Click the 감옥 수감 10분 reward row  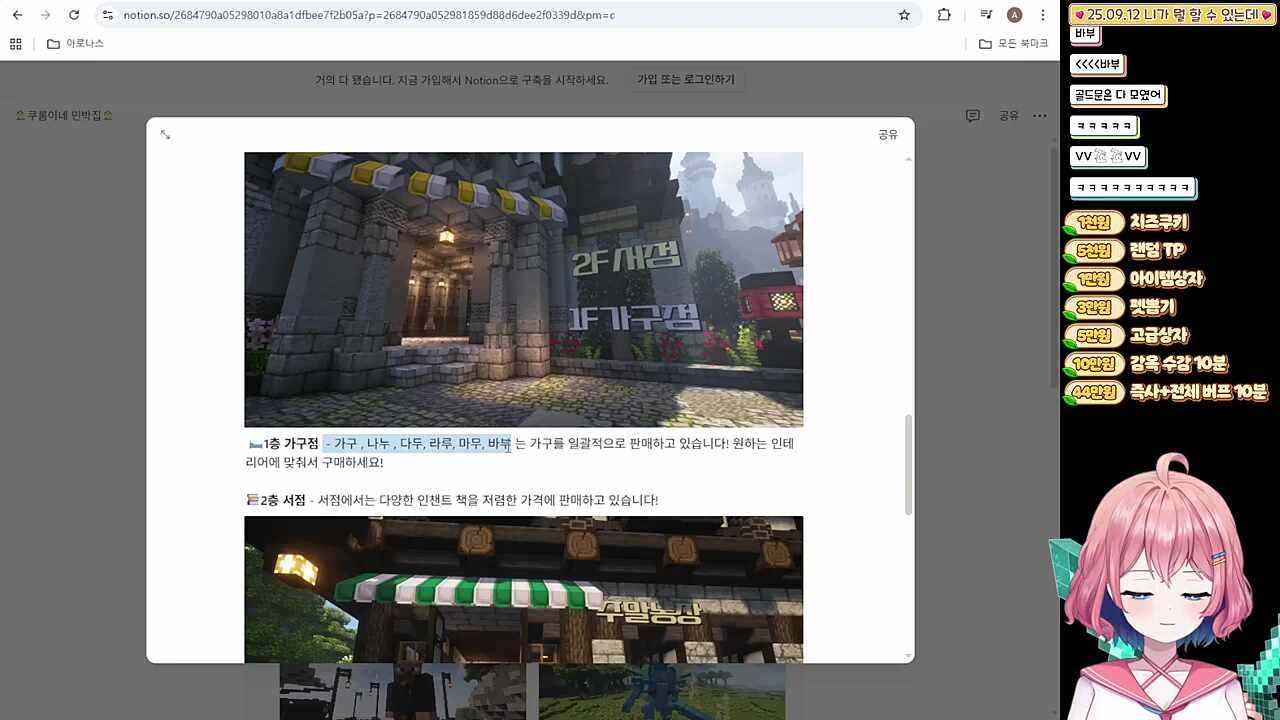point(1146,363)
